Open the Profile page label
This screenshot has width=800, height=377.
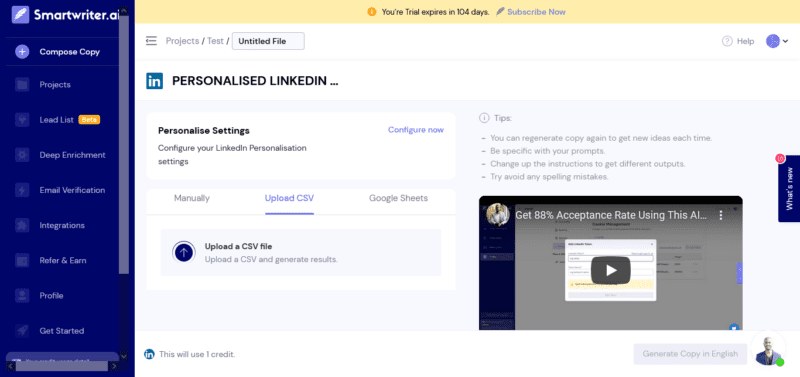pyautogui.click(x=52, y=296)
